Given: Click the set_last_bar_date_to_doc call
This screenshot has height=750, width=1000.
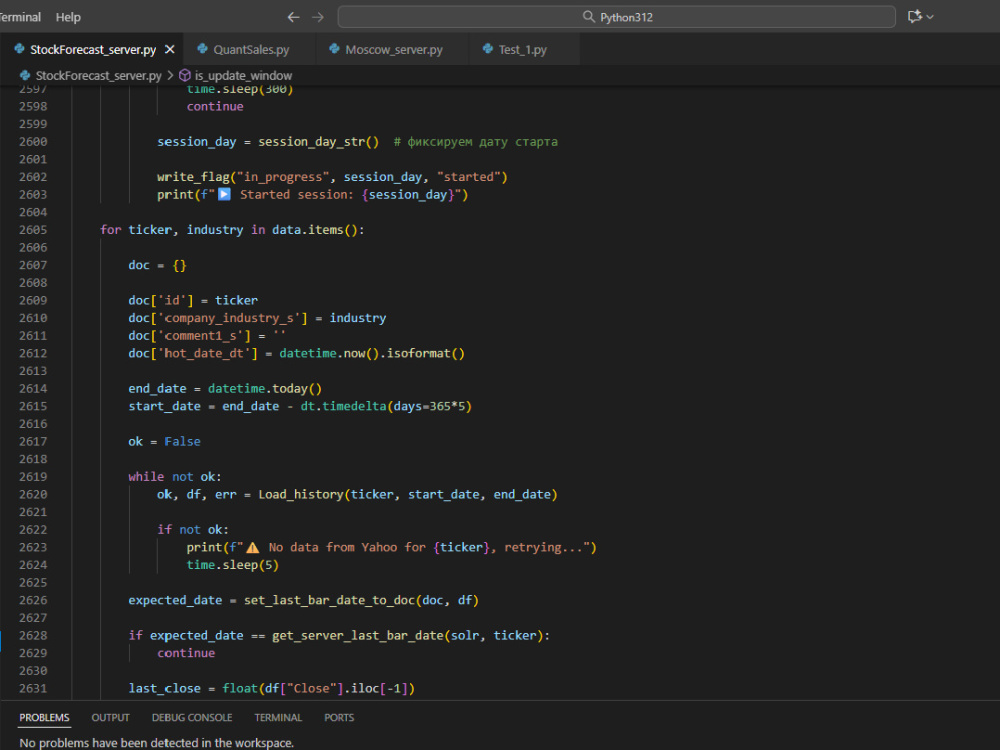Looking at the screenshot, I should pyautogui.click(x=361, y=600).
